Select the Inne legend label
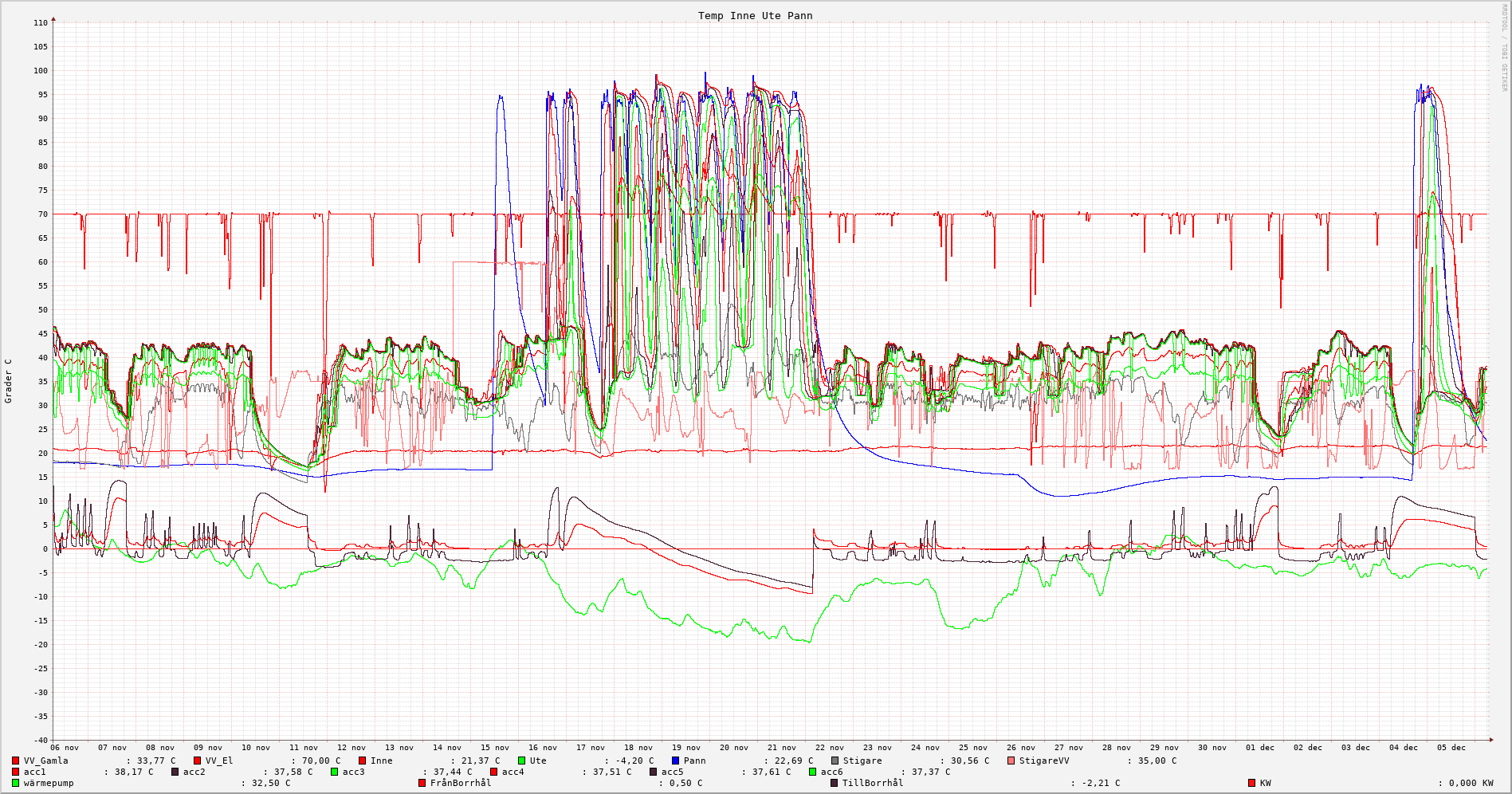 coord(381,761)
